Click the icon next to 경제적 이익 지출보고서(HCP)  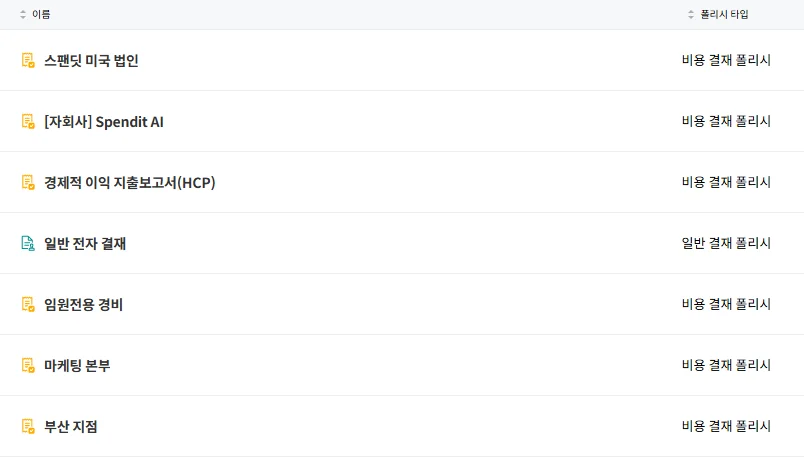(28, 182)
